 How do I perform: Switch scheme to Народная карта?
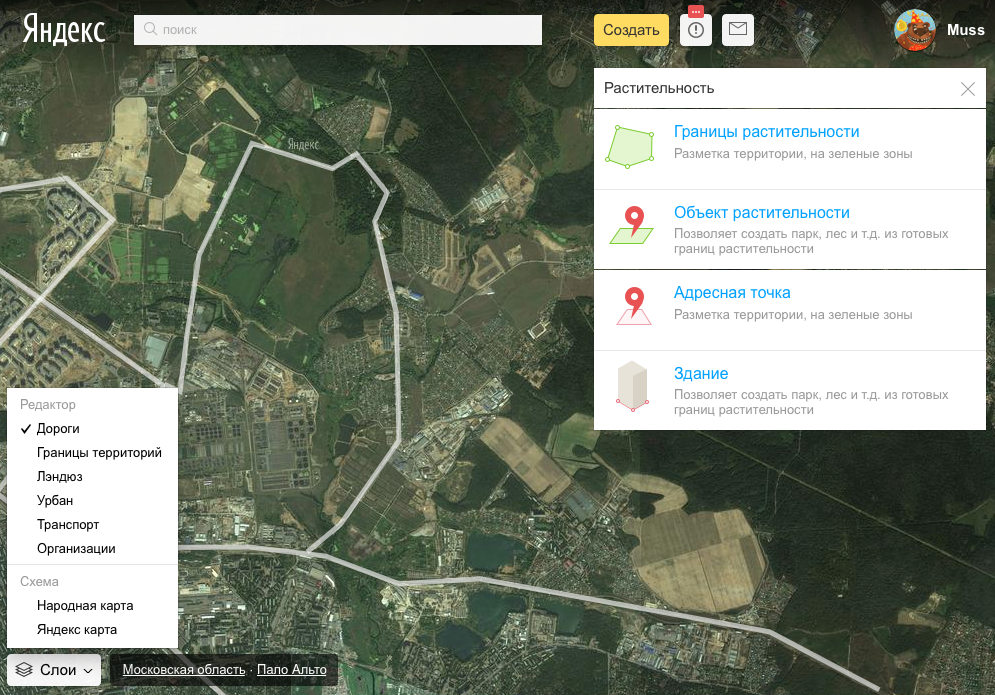[85, 606]
